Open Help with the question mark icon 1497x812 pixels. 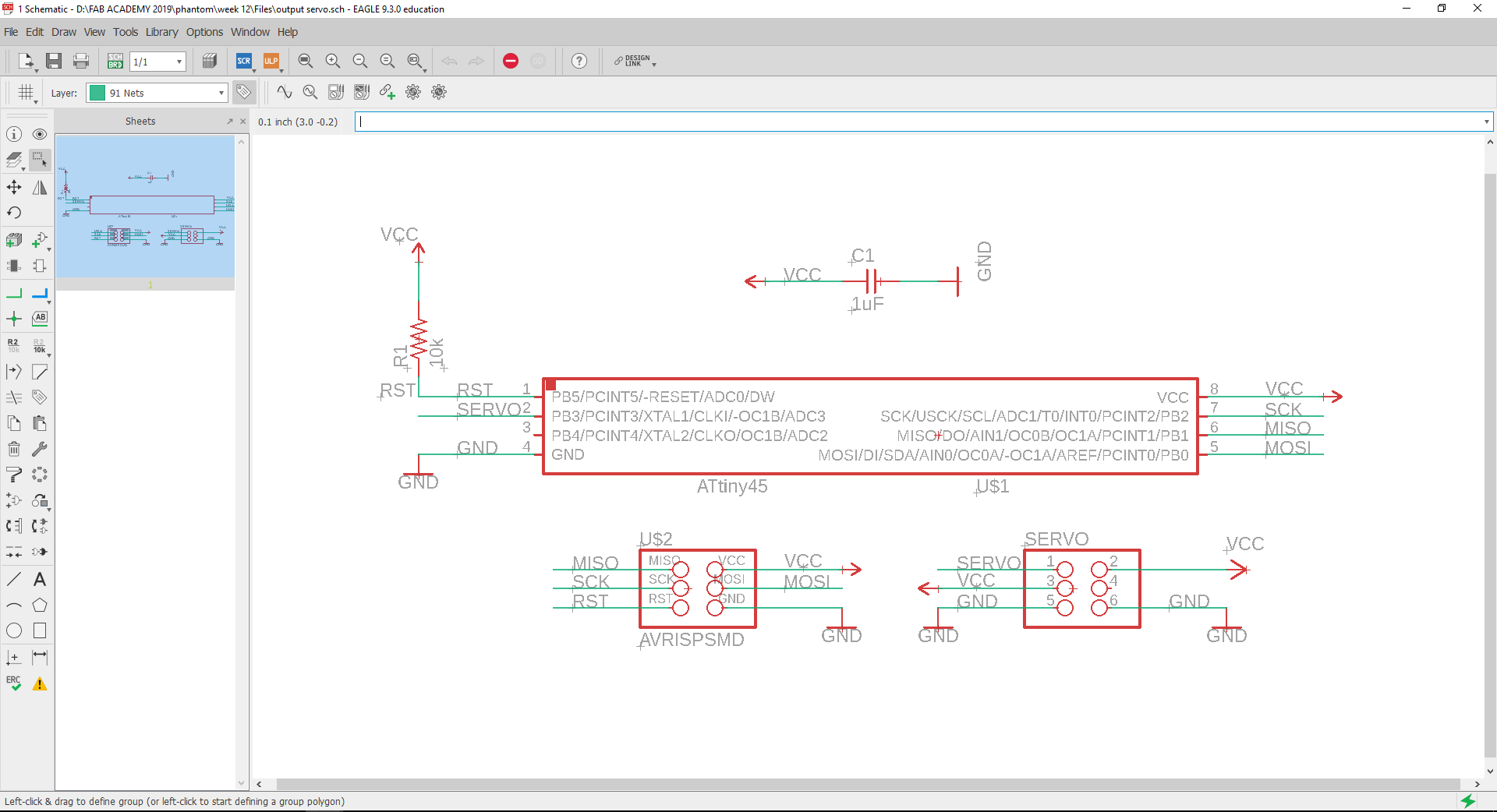point(579,61)
